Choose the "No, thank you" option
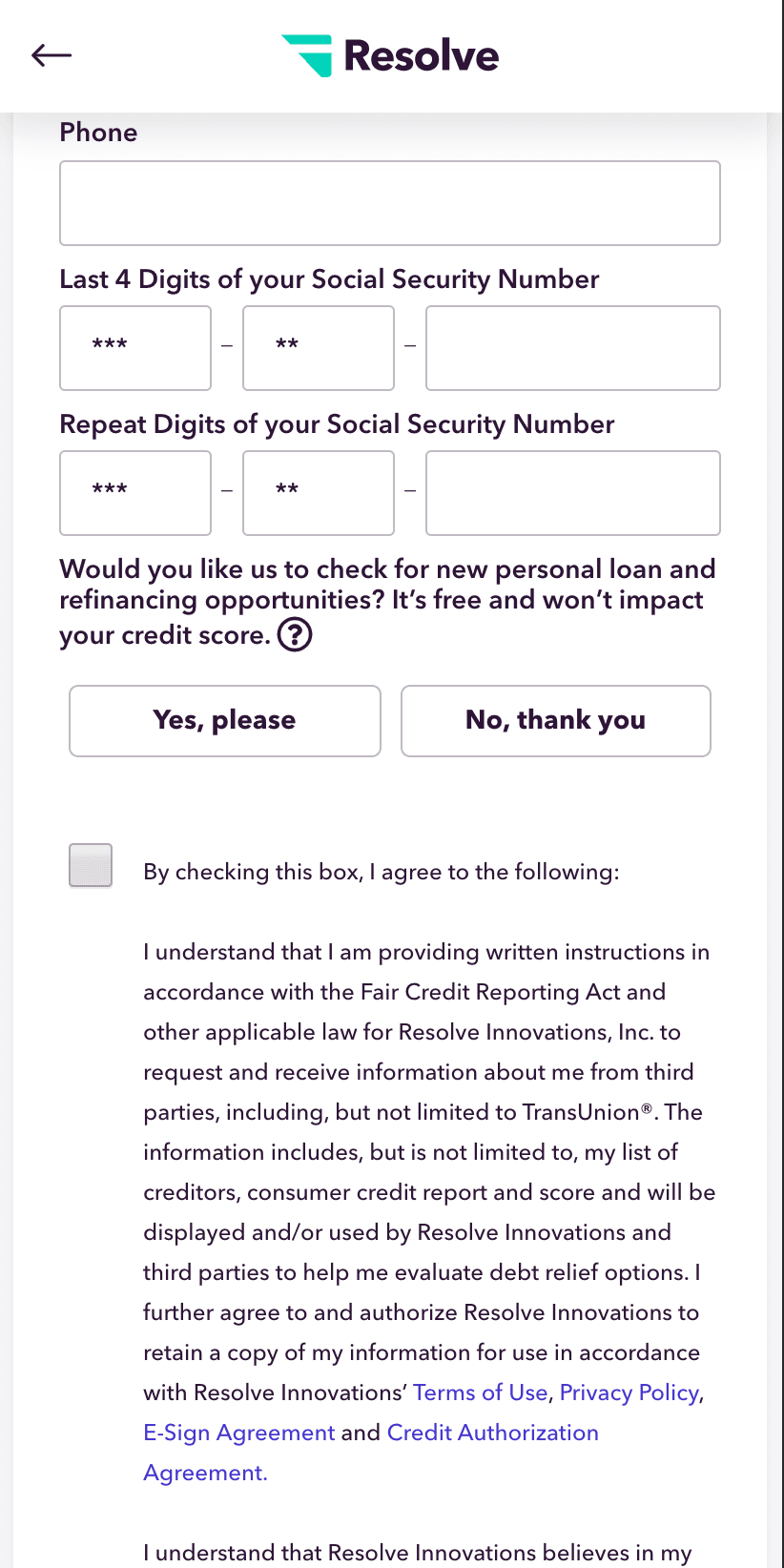This screenshot has width=784, height=1568. (556, 721)
